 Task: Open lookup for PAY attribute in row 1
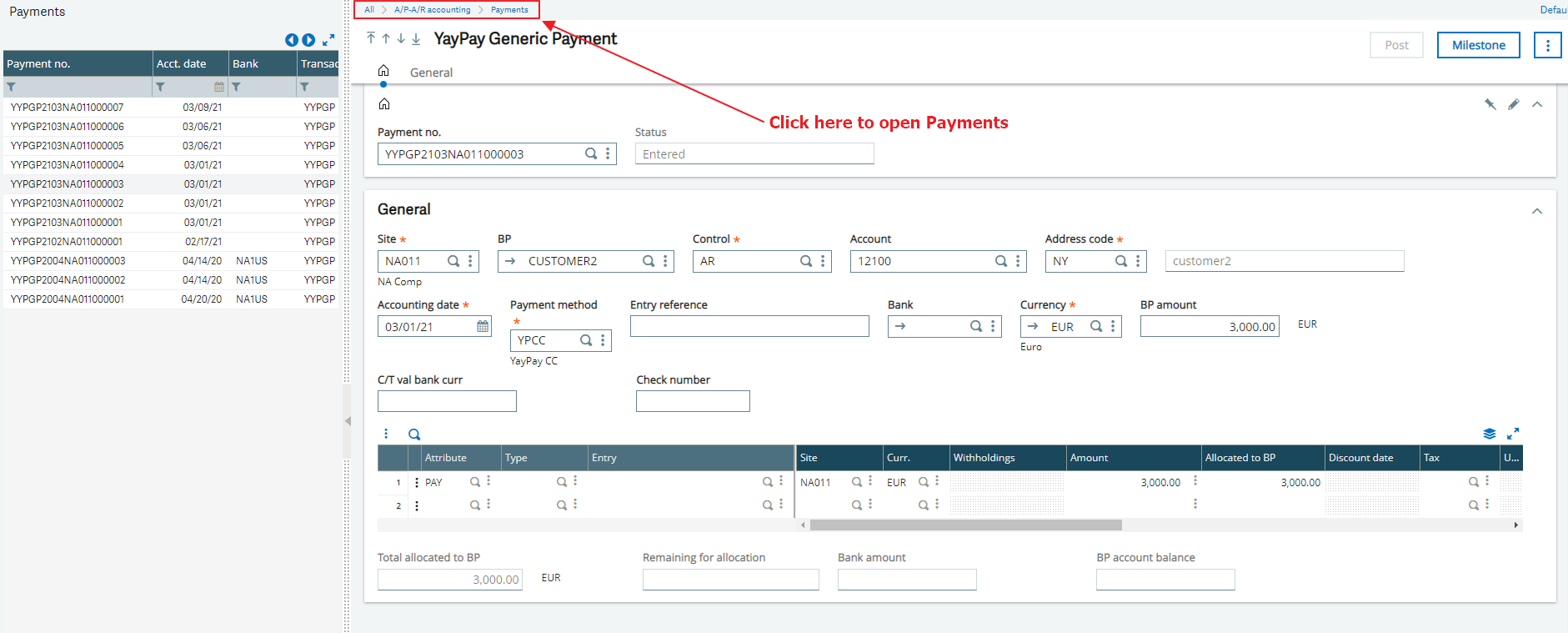[474, 482]
